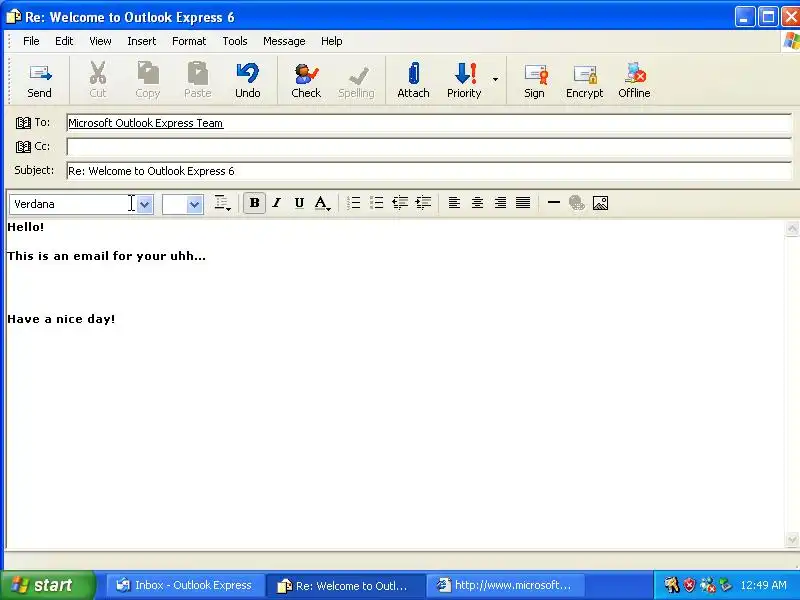The height and width of the screenshot is (600, 800).
Task: Open the Cc address book icon
Action: click(x=23, y=147)
